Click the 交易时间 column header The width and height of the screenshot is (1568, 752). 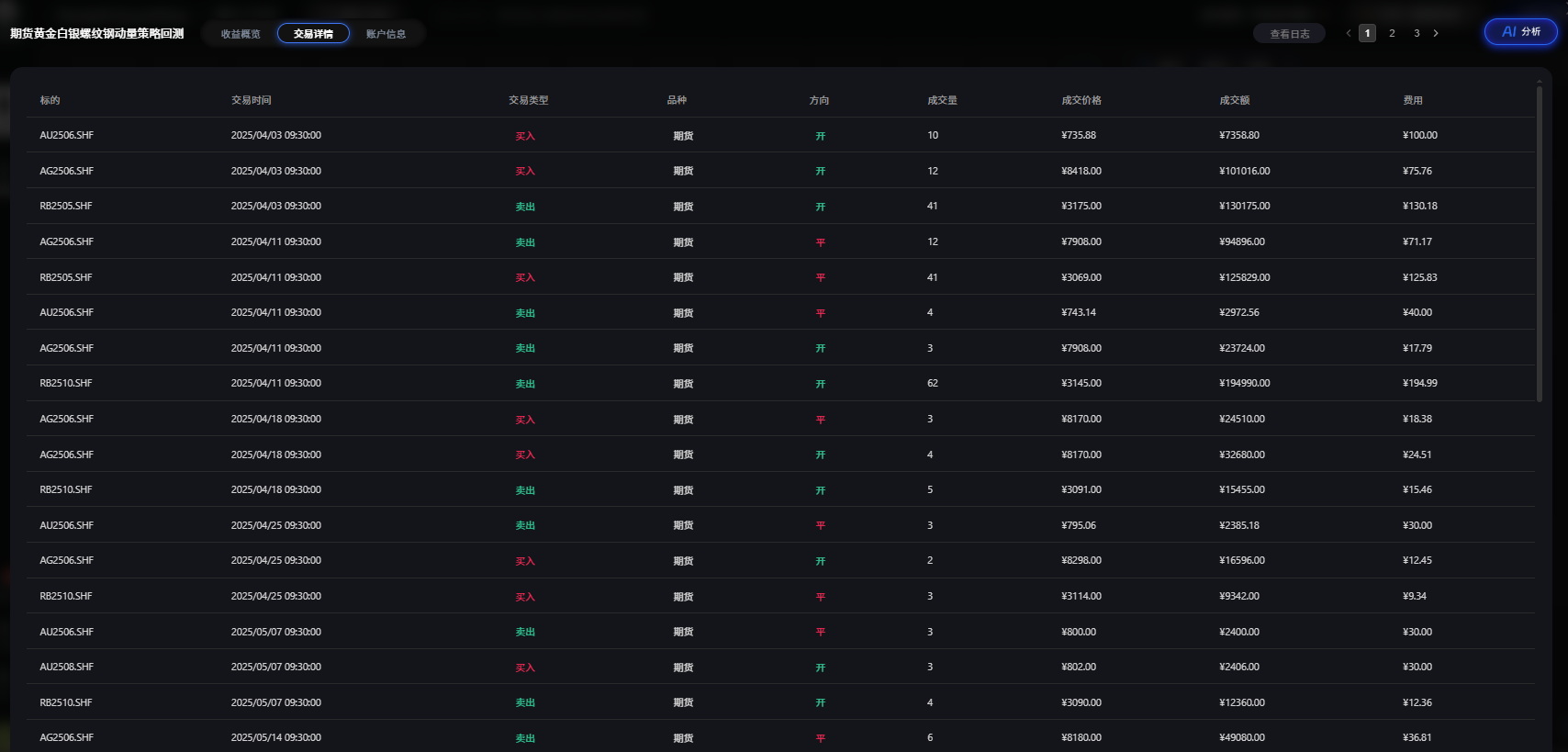[251, 100]
